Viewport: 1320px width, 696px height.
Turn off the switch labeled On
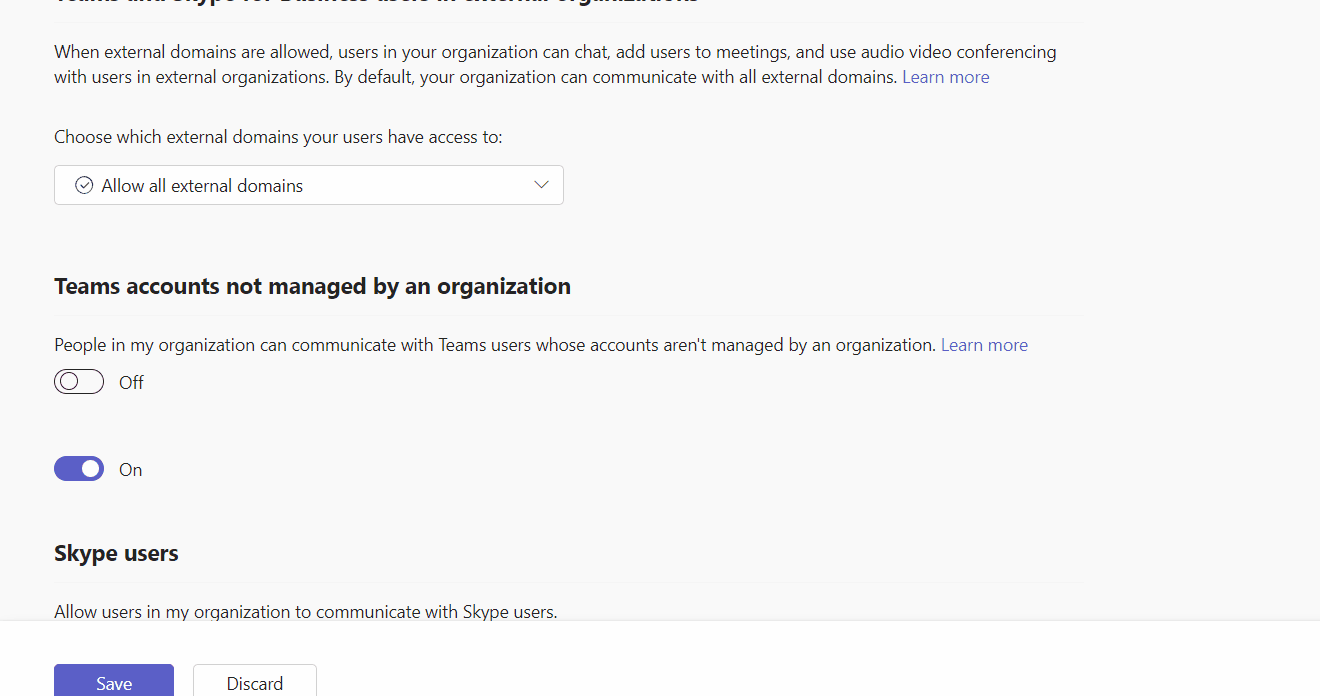79,469
